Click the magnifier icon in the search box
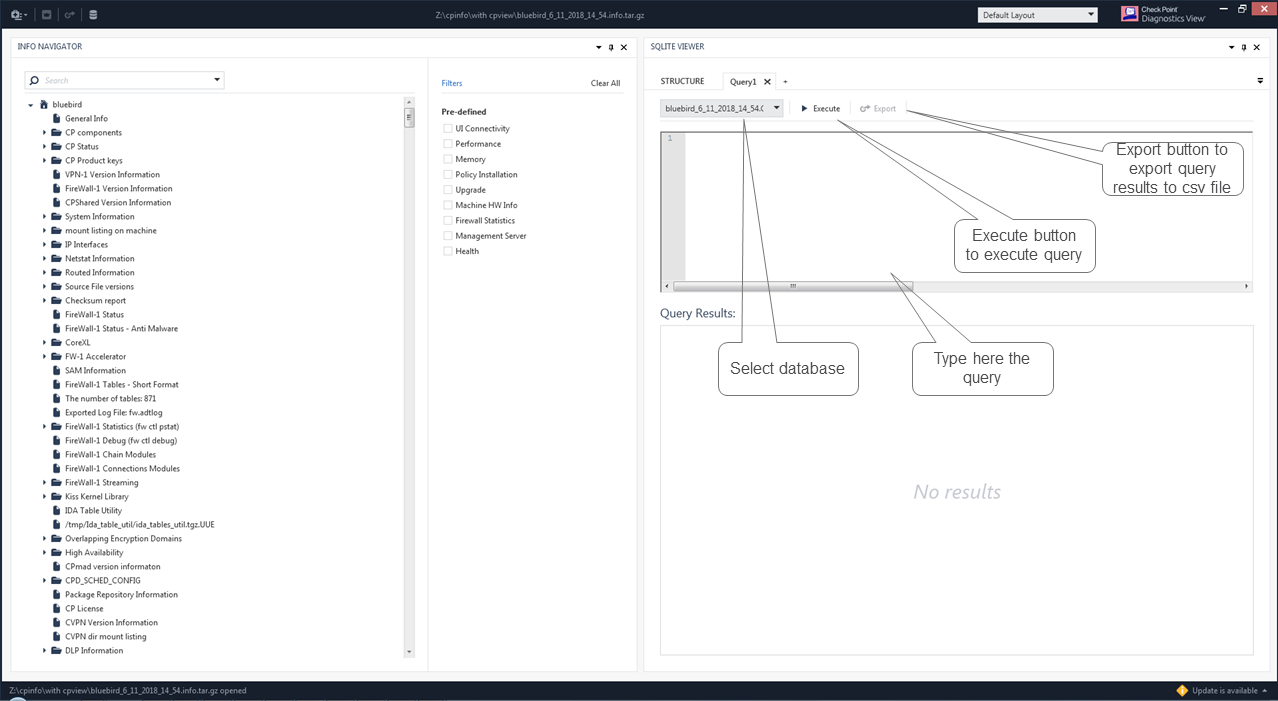This screenshot has width=1278, height=701. point(35,80)
